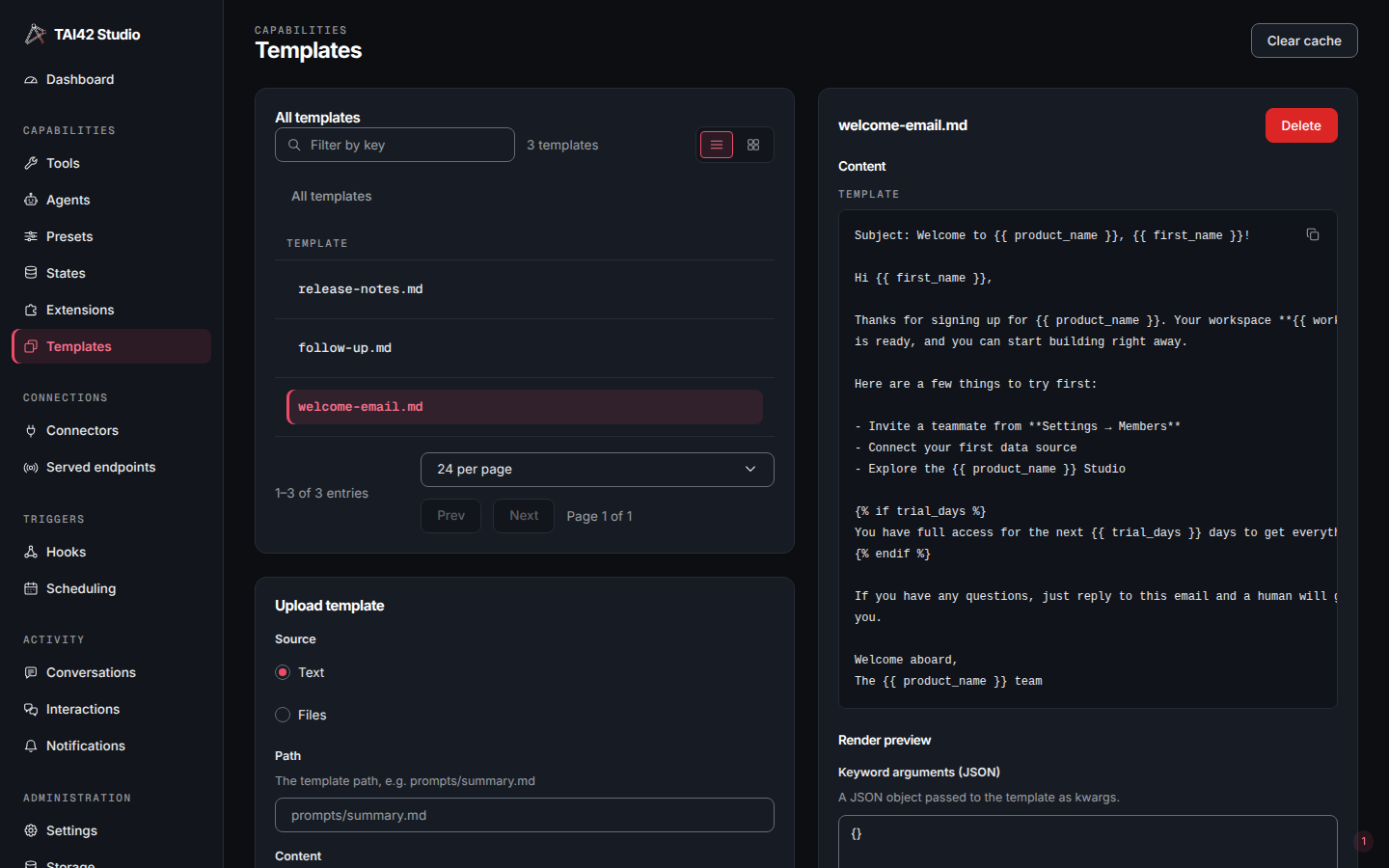Open the 24 per page dropdown
The image size is (1389, 868).
click(x=597, y=470)
